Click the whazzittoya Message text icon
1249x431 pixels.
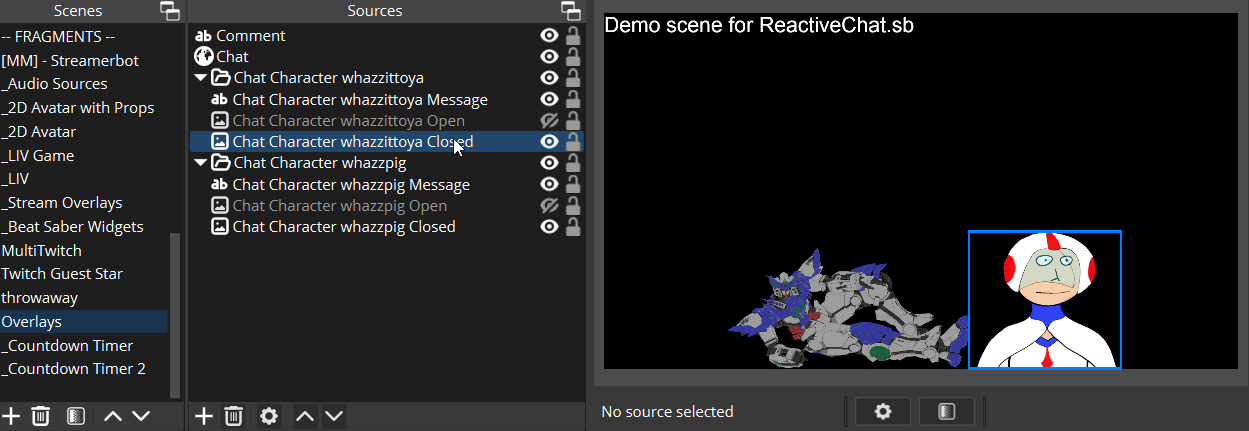[x=220, y=100]
